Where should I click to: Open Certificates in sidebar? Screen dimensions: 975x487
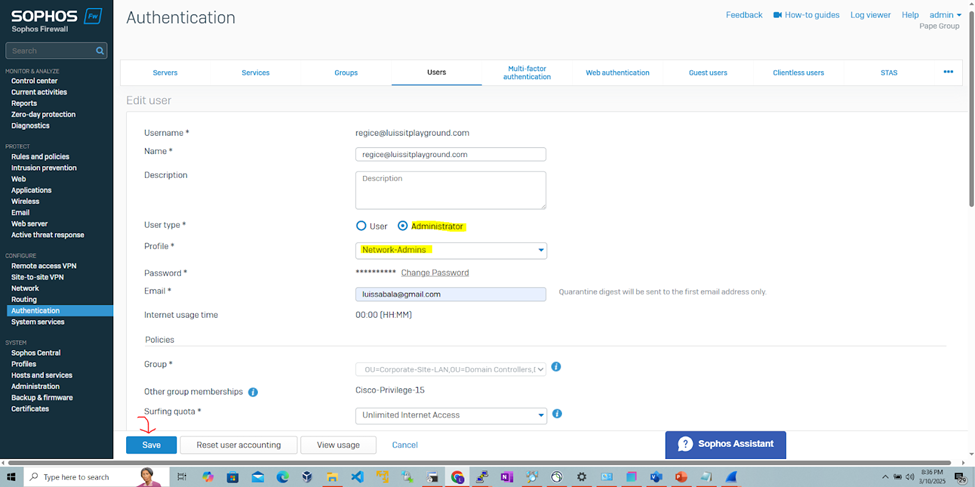coord(30,409)
